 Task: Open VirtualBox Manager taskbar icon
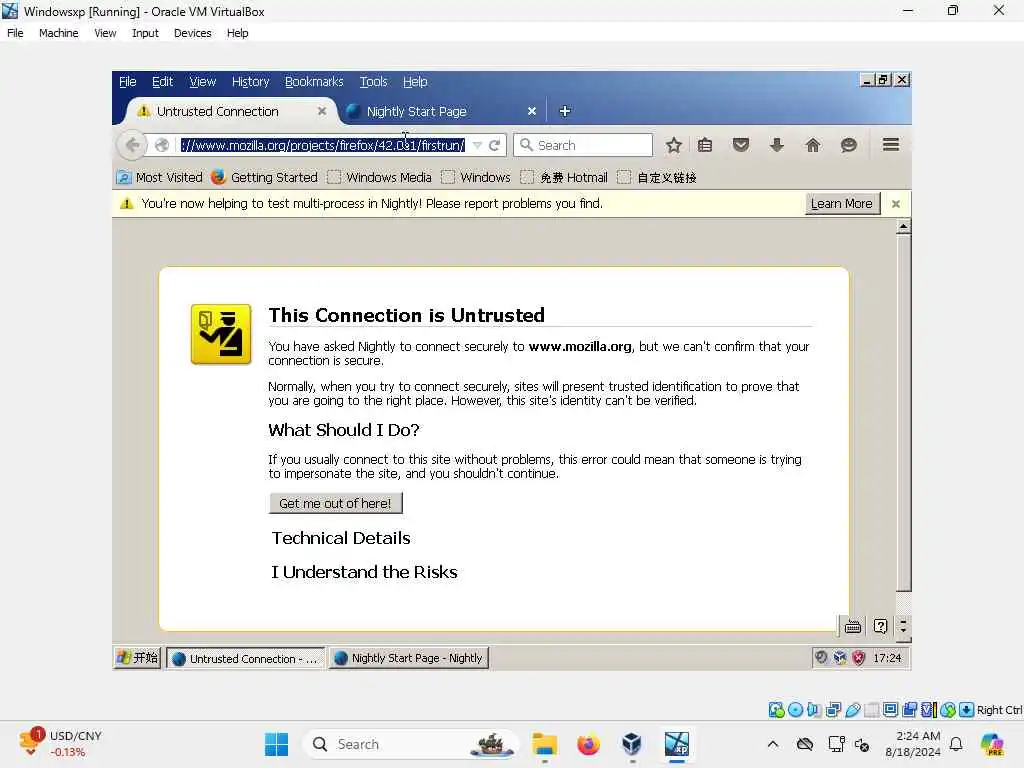[632, 744]
